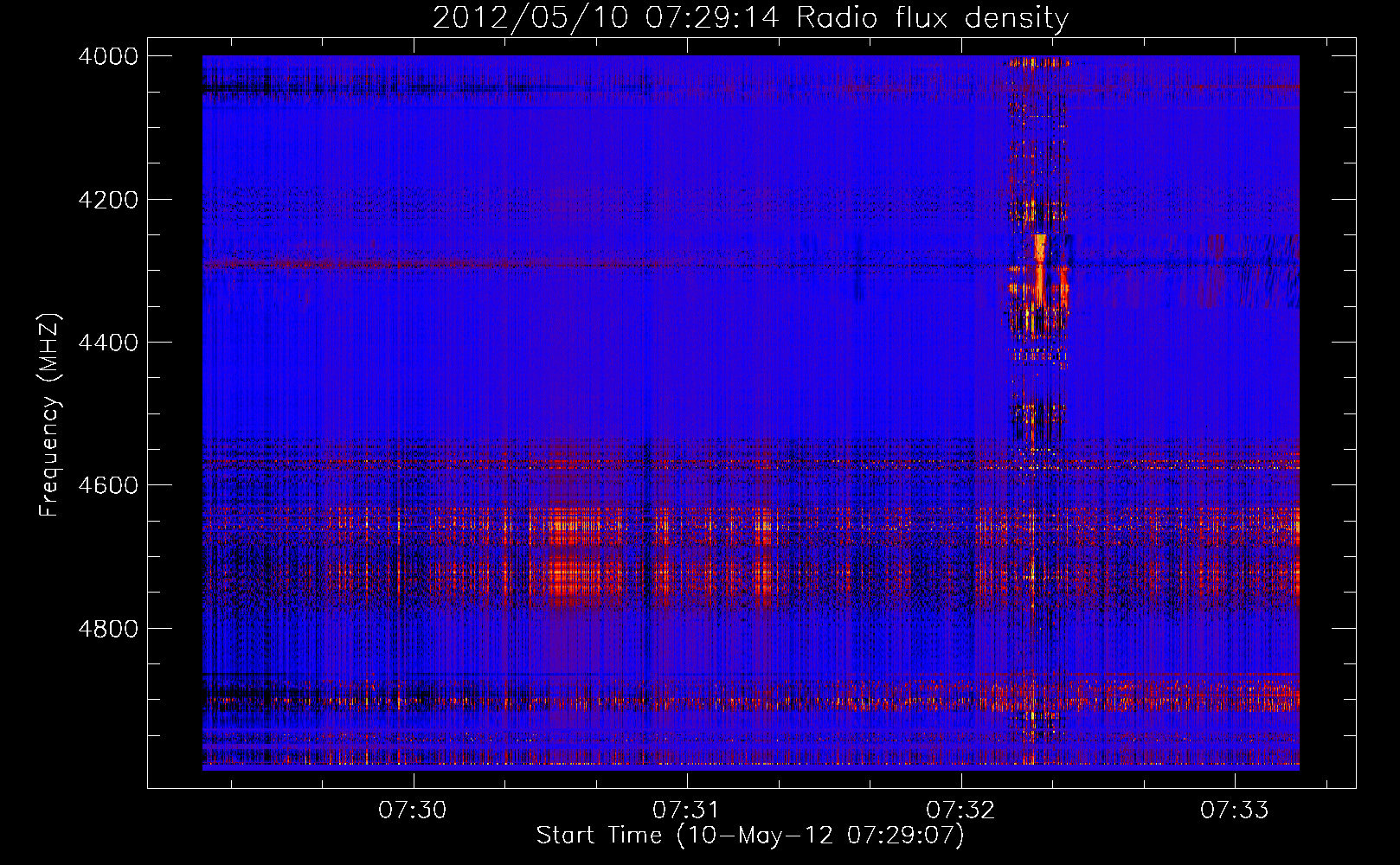This screenshot has width=1400, height=865.
Task: Click the 'Frequency (MHZ)' y-axis label
Action: (50, 414)
